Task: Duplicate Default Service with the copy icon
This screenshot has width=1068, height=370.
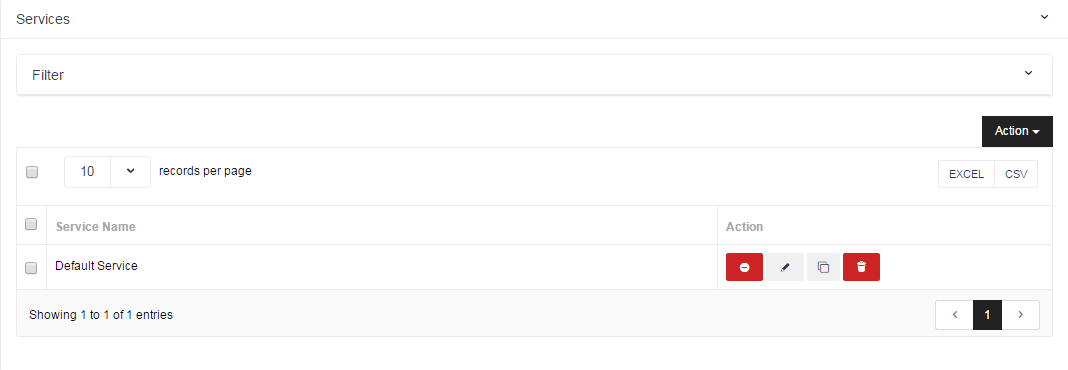Action: tap(823, 267)
